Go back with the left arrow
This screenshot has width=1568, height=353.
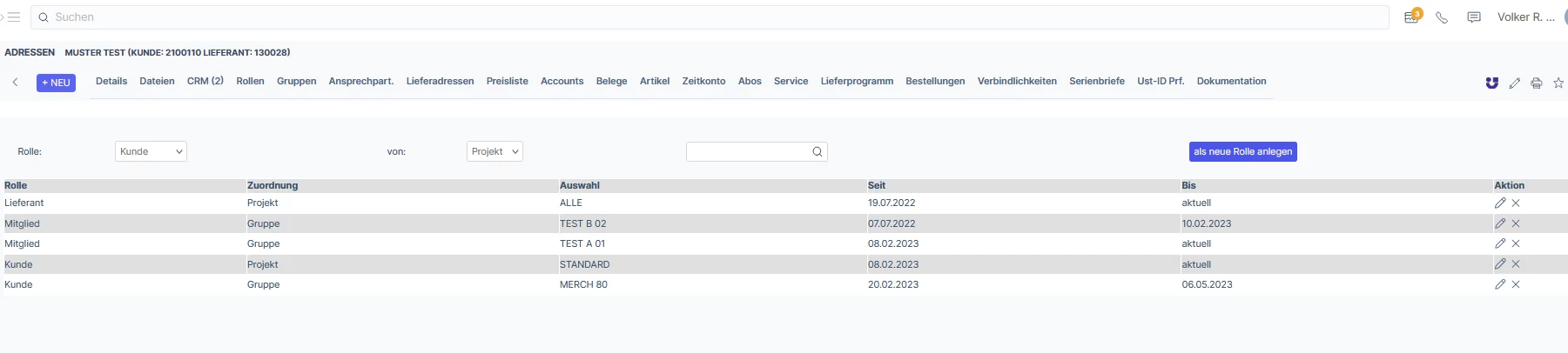(x=16, y=82)
